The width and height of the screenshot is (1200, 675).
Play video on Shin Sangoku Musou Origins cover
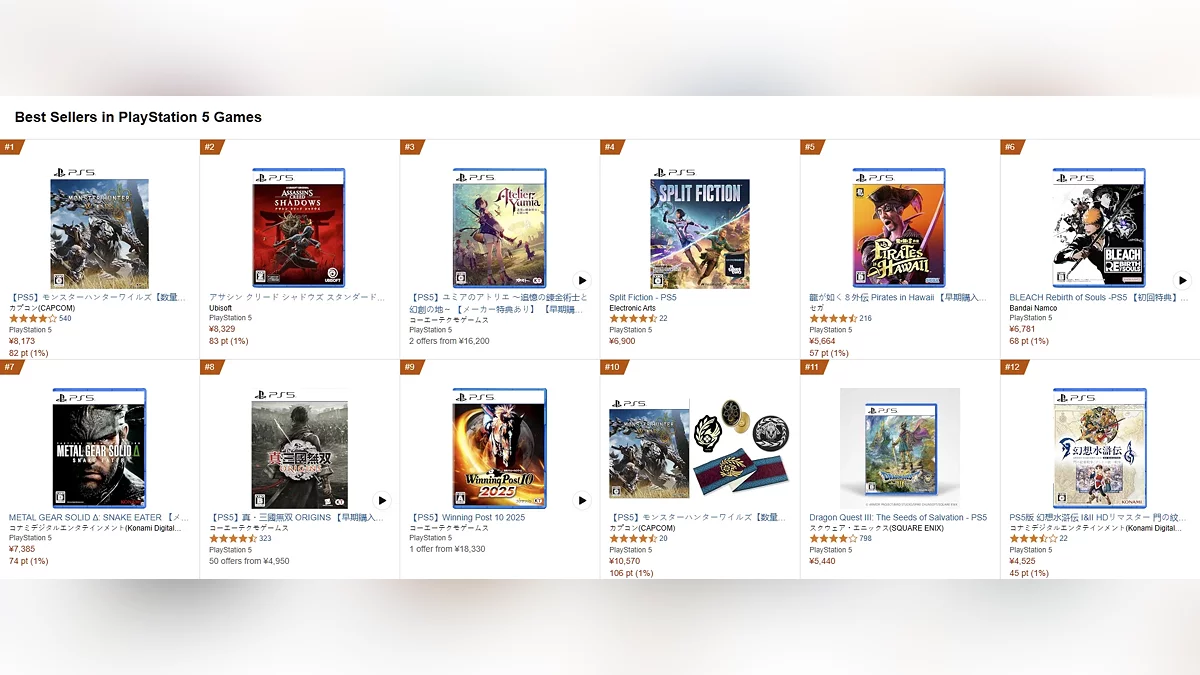382,500
